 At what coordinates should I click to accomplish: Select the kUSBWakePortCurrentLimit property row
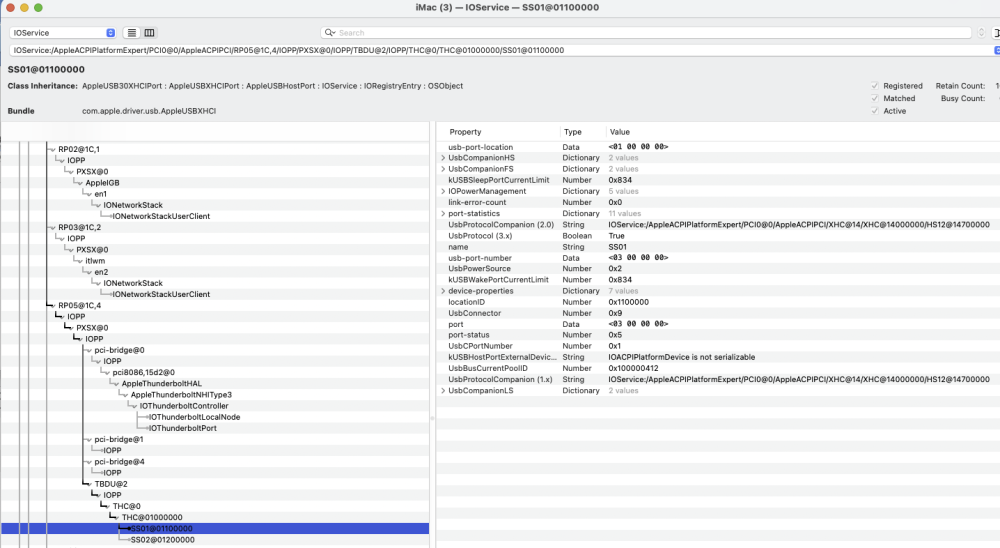point(718,279)
